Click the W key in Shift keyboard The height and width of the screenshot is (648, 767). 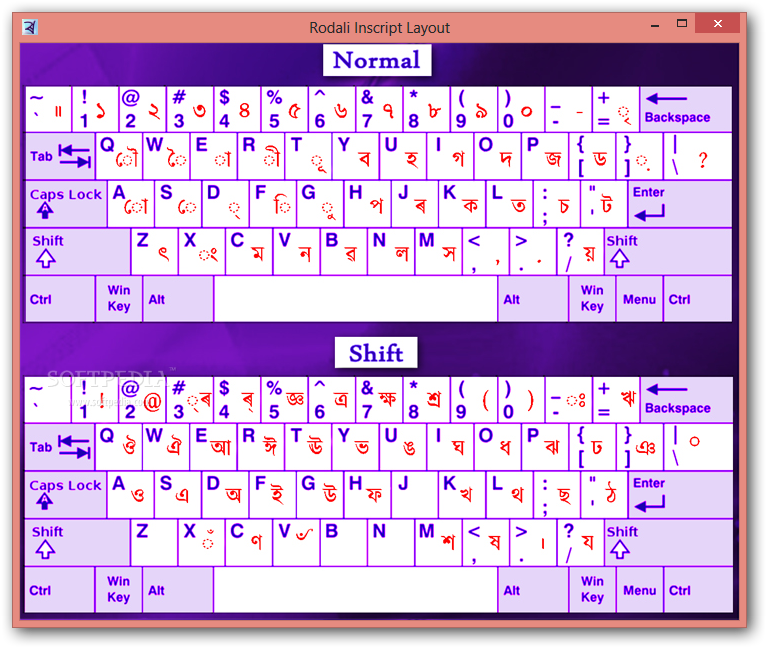(x=166, y=447)
